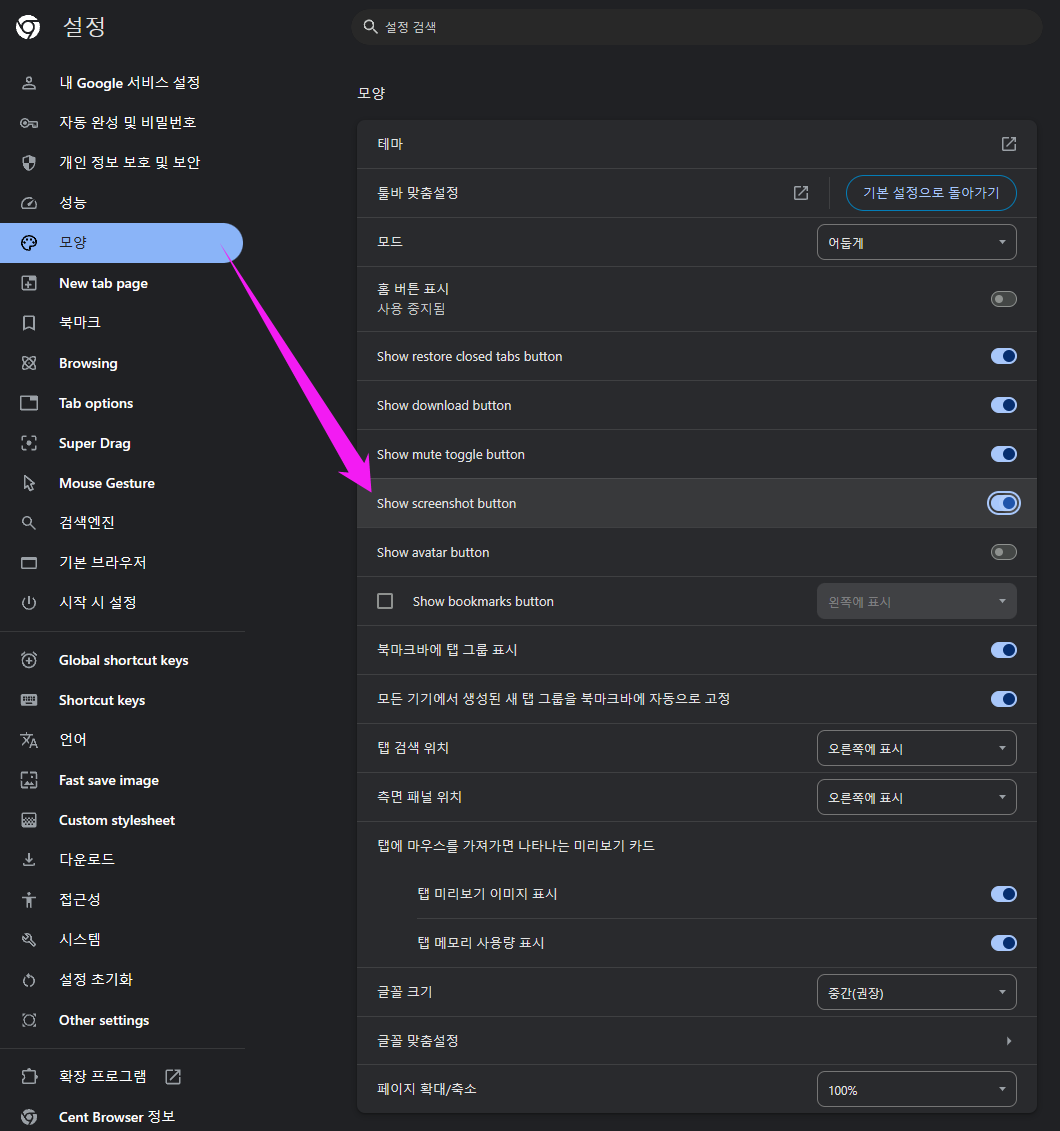1060x1131 pixels.
Task: Click the Mouse Gesture cursor icon
Action: click(29, 483)
